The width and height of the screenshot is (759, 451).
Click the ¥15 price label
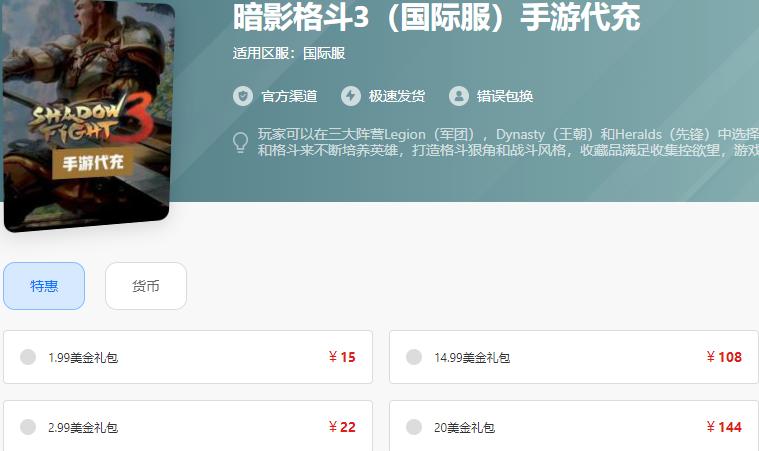(x=342, y=357)
